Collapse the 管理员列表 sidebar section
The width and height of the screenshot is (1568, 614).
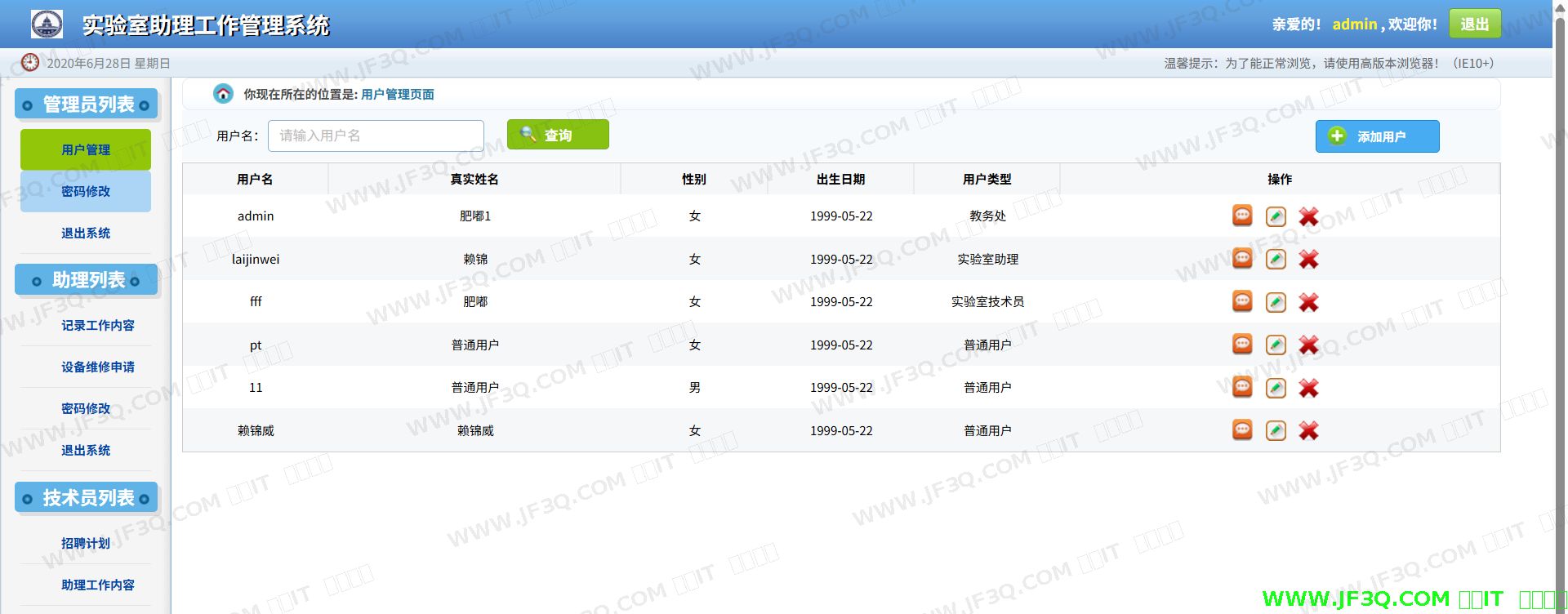pyautogui.click(x=87, y=105)
